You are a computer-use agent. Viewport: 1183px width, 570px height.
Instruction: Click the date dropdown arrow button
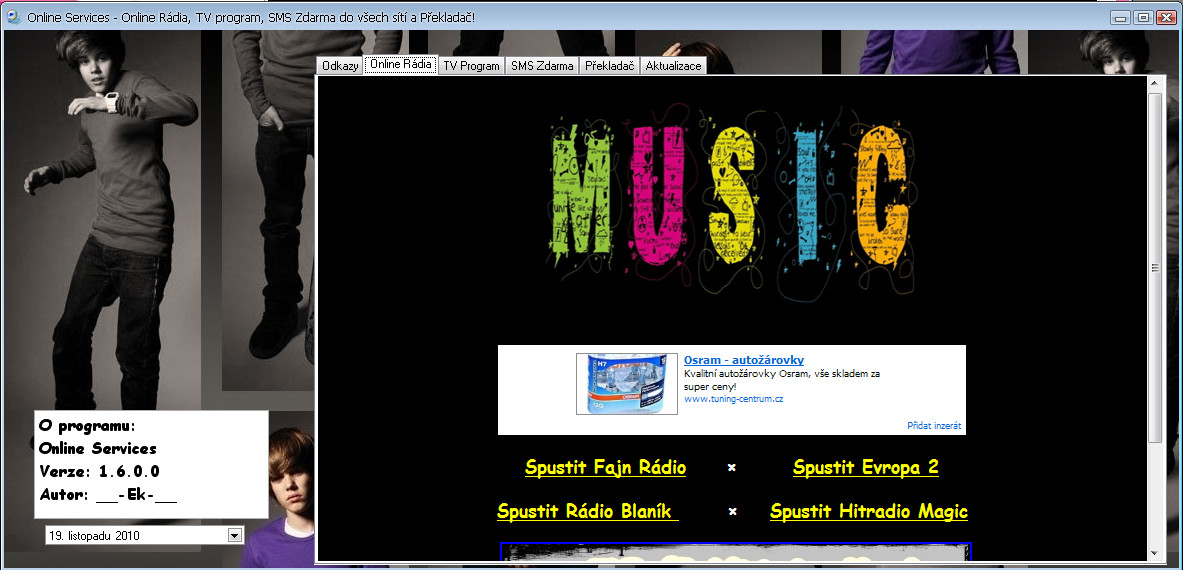(x=235, y=535)
